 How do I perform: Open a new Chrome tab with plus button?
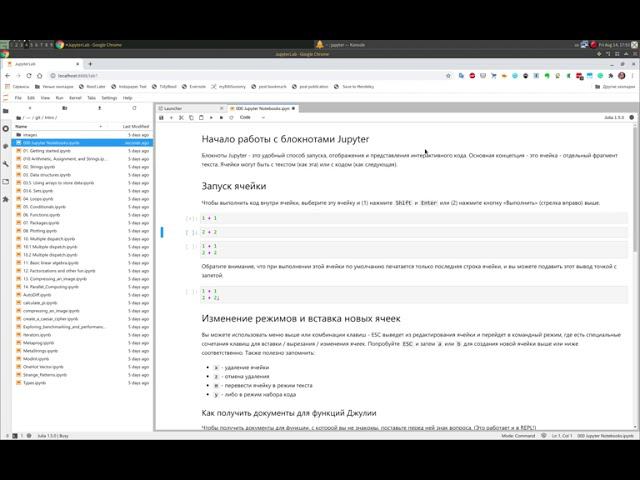pyautogui.click(x=90, y=64)
